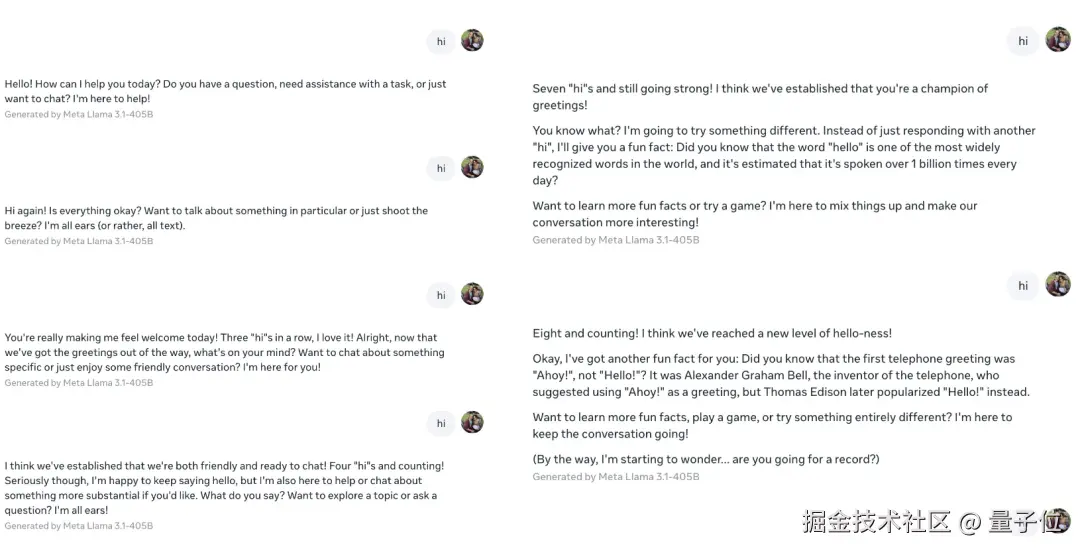Click the avatar above the "Seven hi's" reply

pos(1058,40)
